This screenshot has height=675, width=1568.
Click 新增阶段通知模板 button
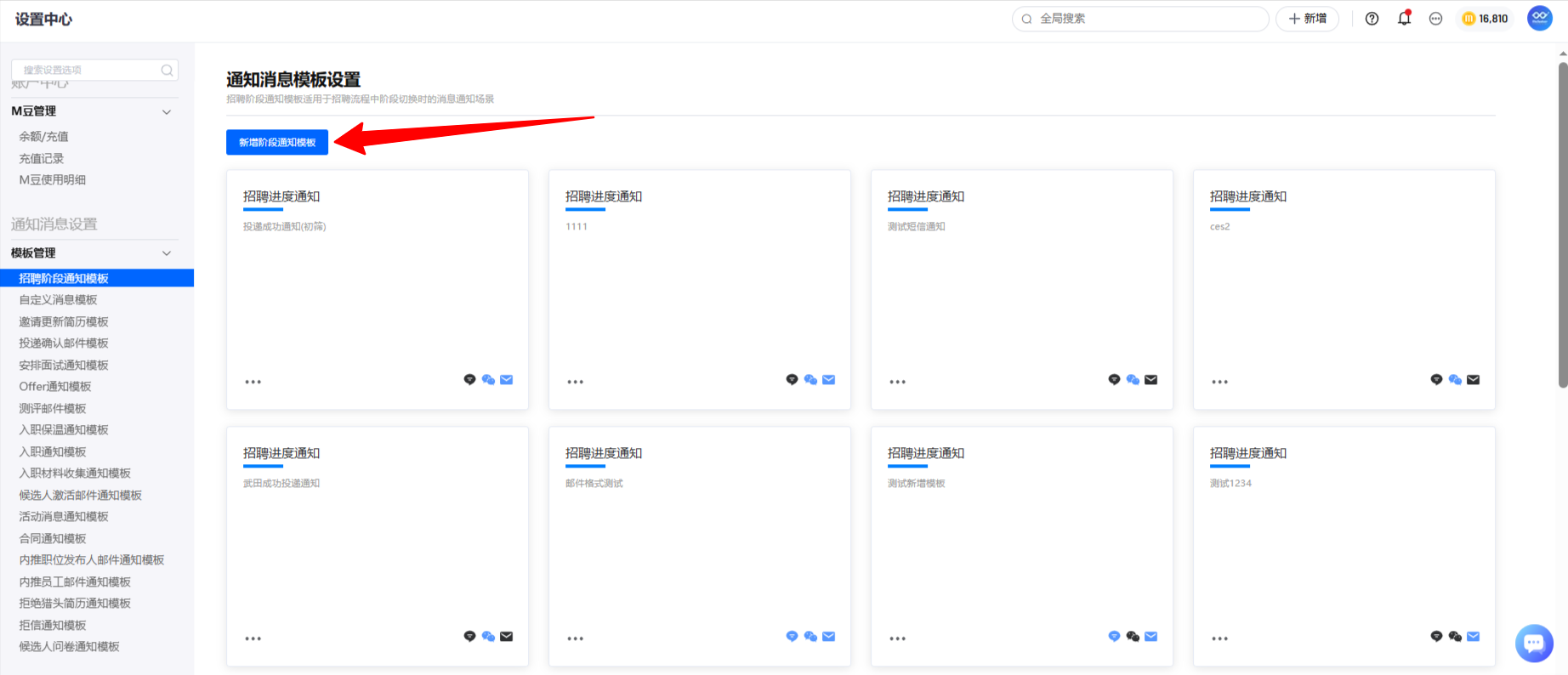coord(277,142)
